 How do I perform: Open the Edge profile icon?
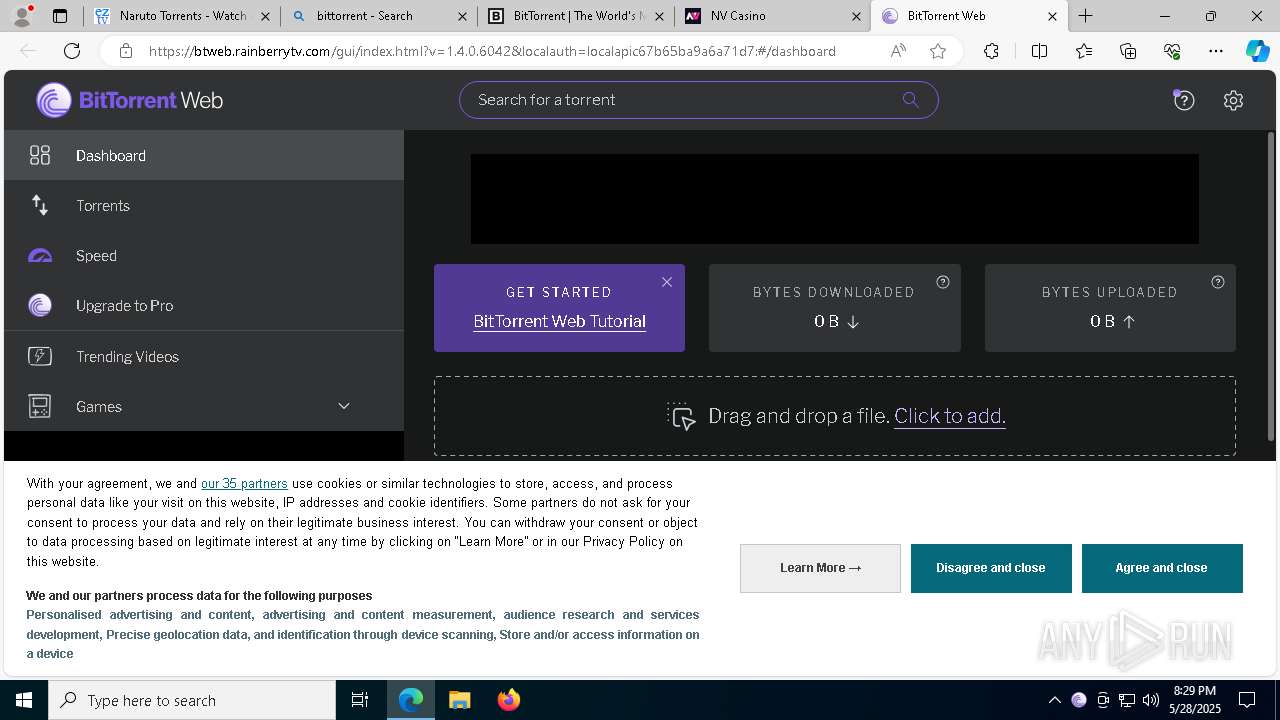coord(22,16)
